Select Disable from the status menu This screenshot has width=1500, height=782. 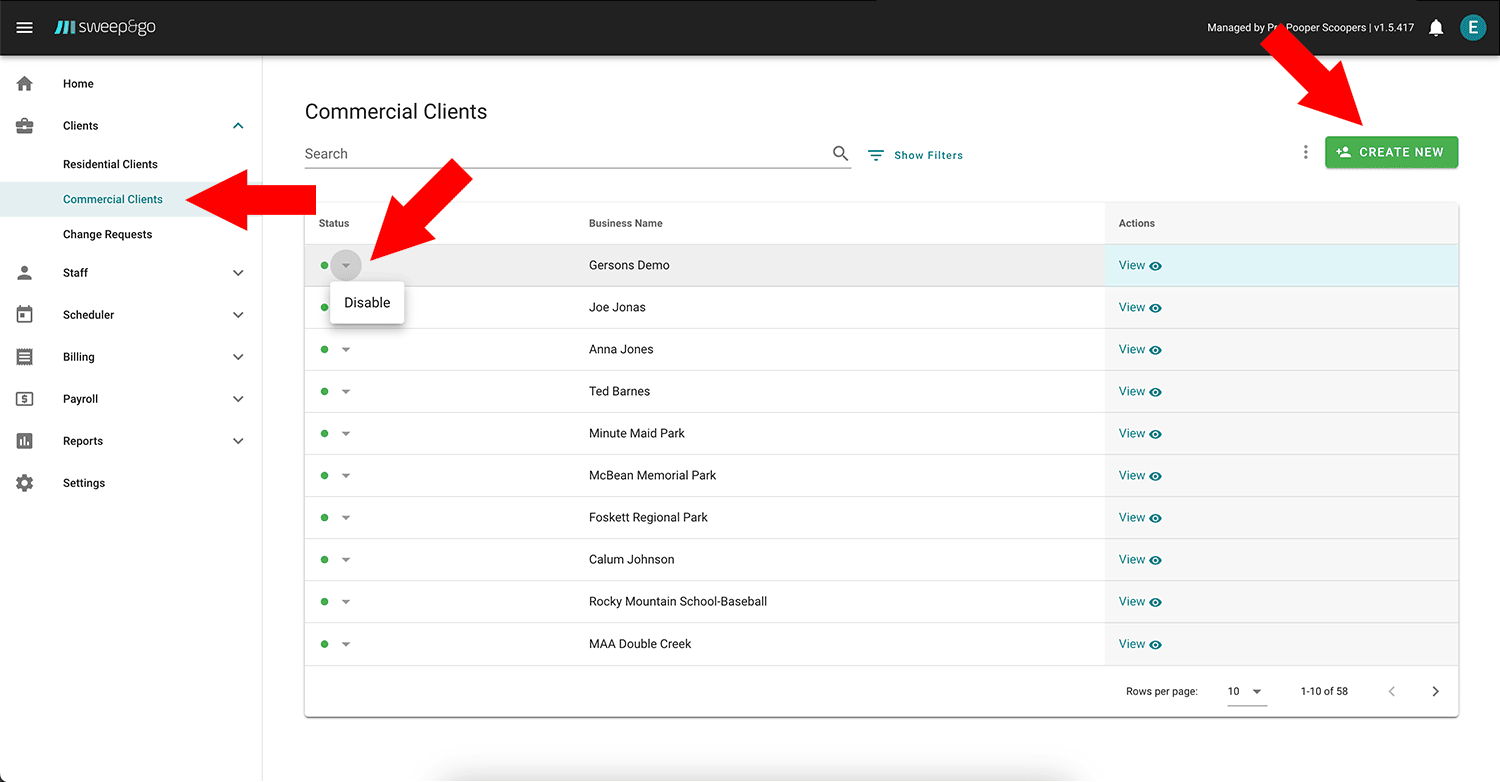367,303
